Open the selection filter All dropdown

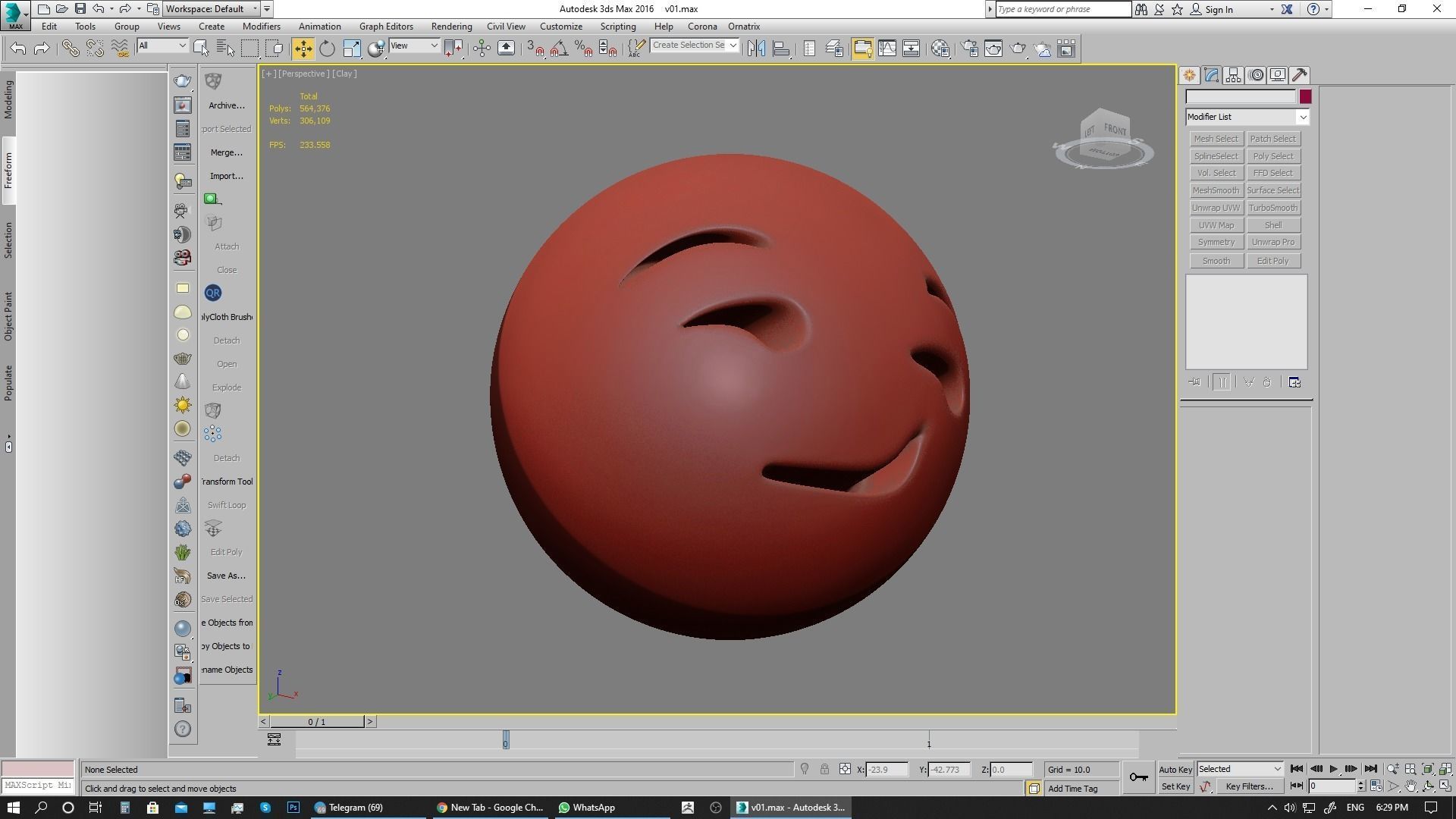pos(162,46)
